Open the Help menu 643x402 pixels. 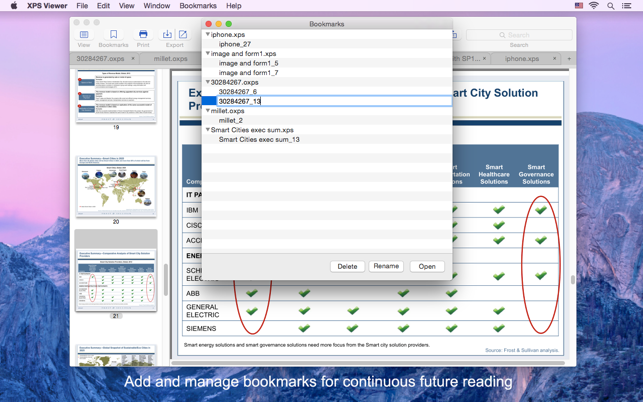tap(234, 6)
